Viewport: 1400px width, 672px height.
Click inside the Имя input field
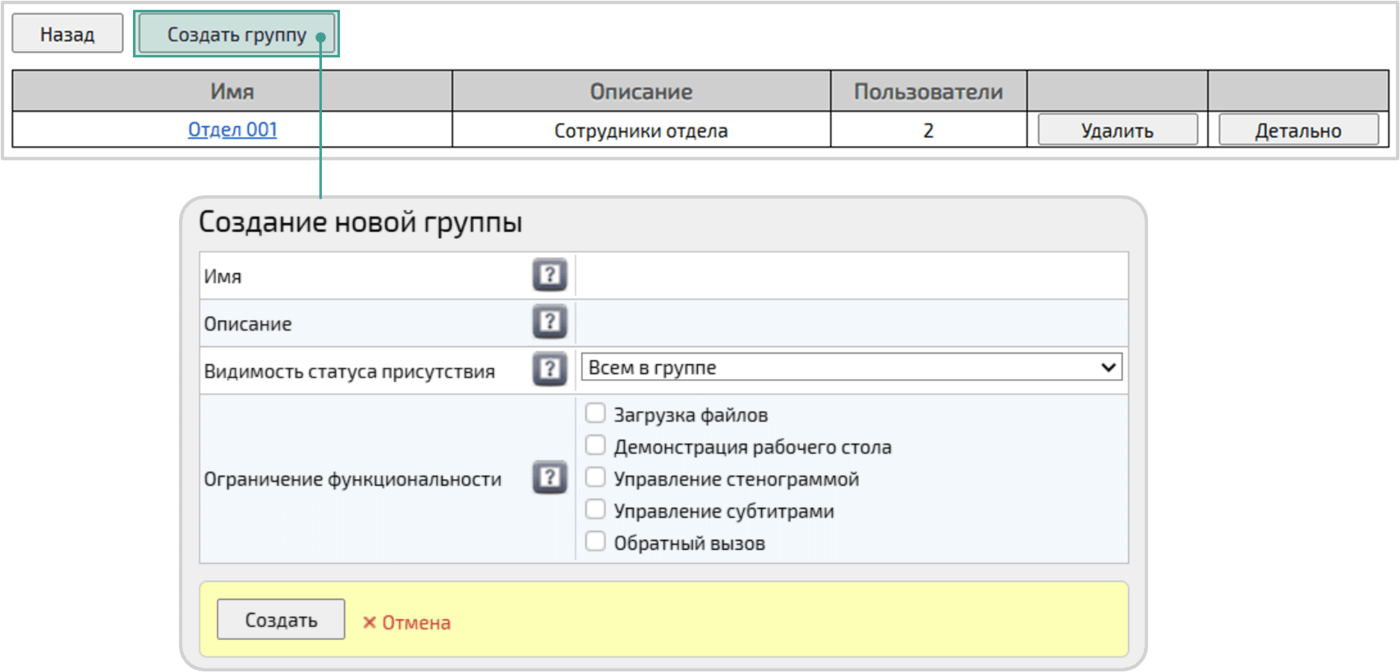coord(850,274)
